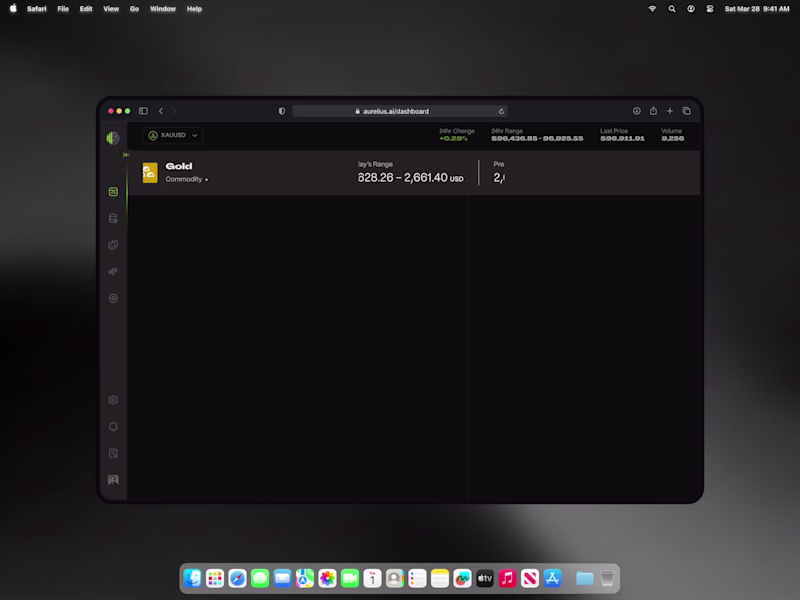Open App Store from the Dock

tap(552, 578)
